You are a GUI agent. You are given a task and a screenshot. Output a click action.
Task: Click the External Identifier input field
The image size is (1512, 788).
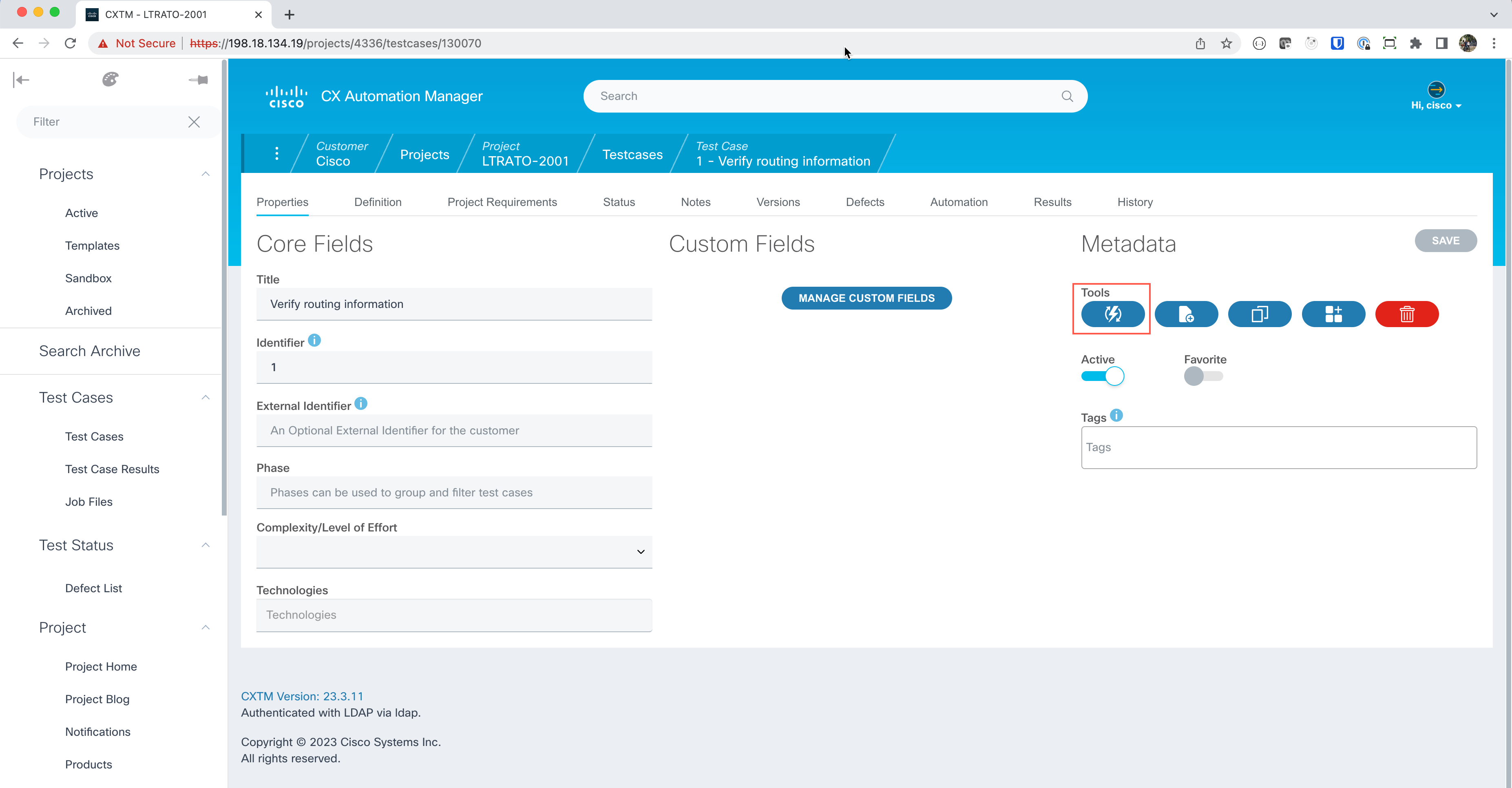pyautogui.click(x=454, y=430)
